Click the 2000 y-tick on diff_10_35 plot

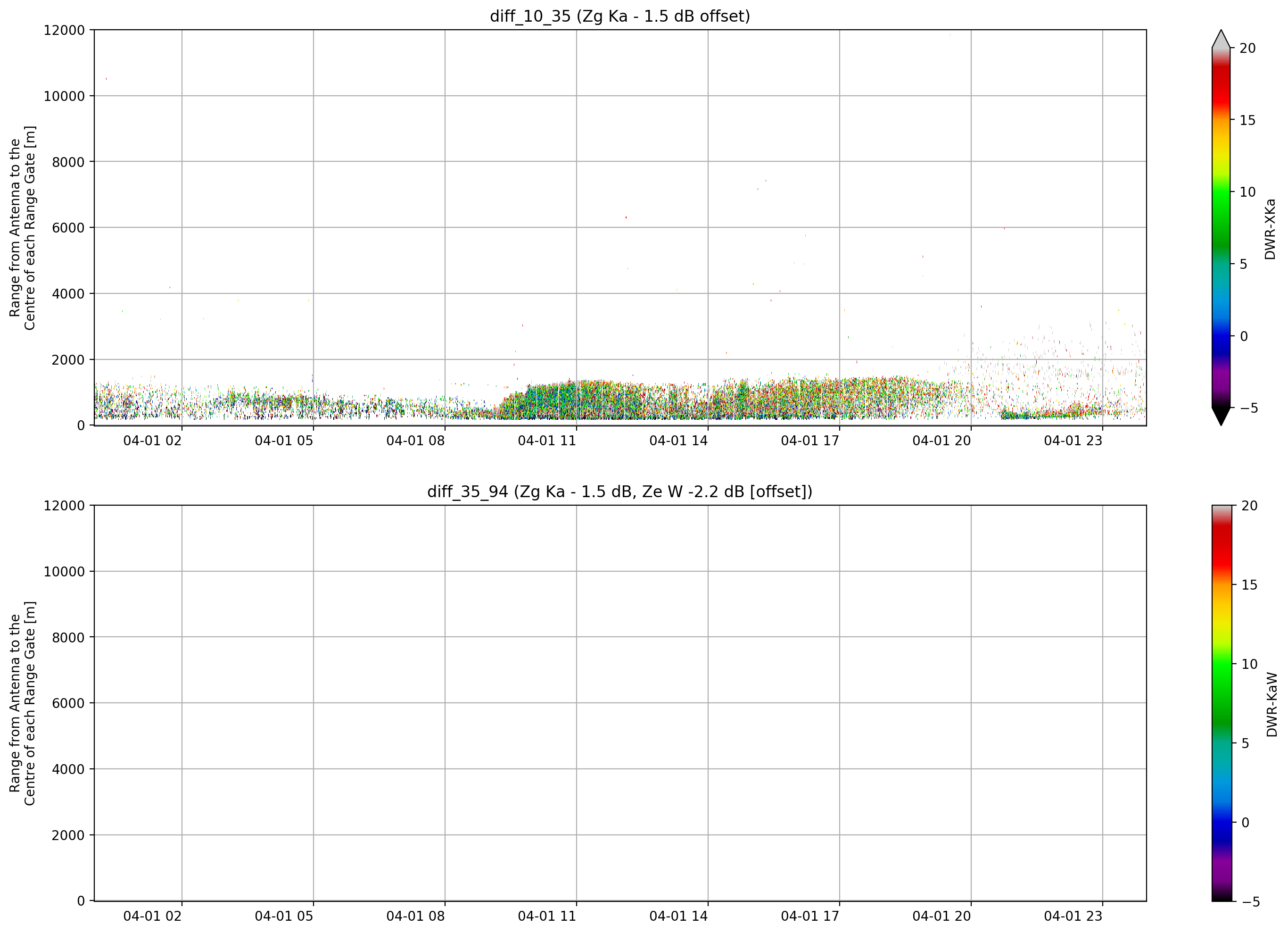[68, 360]
